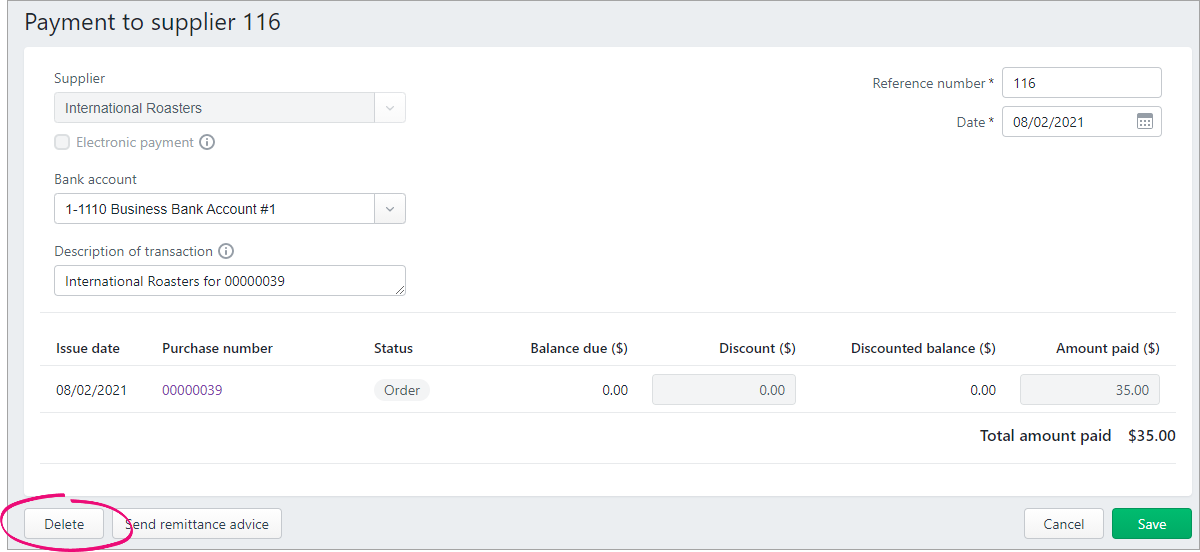Select the Business Bank Account #1 combo box

(x=230, y=209)
